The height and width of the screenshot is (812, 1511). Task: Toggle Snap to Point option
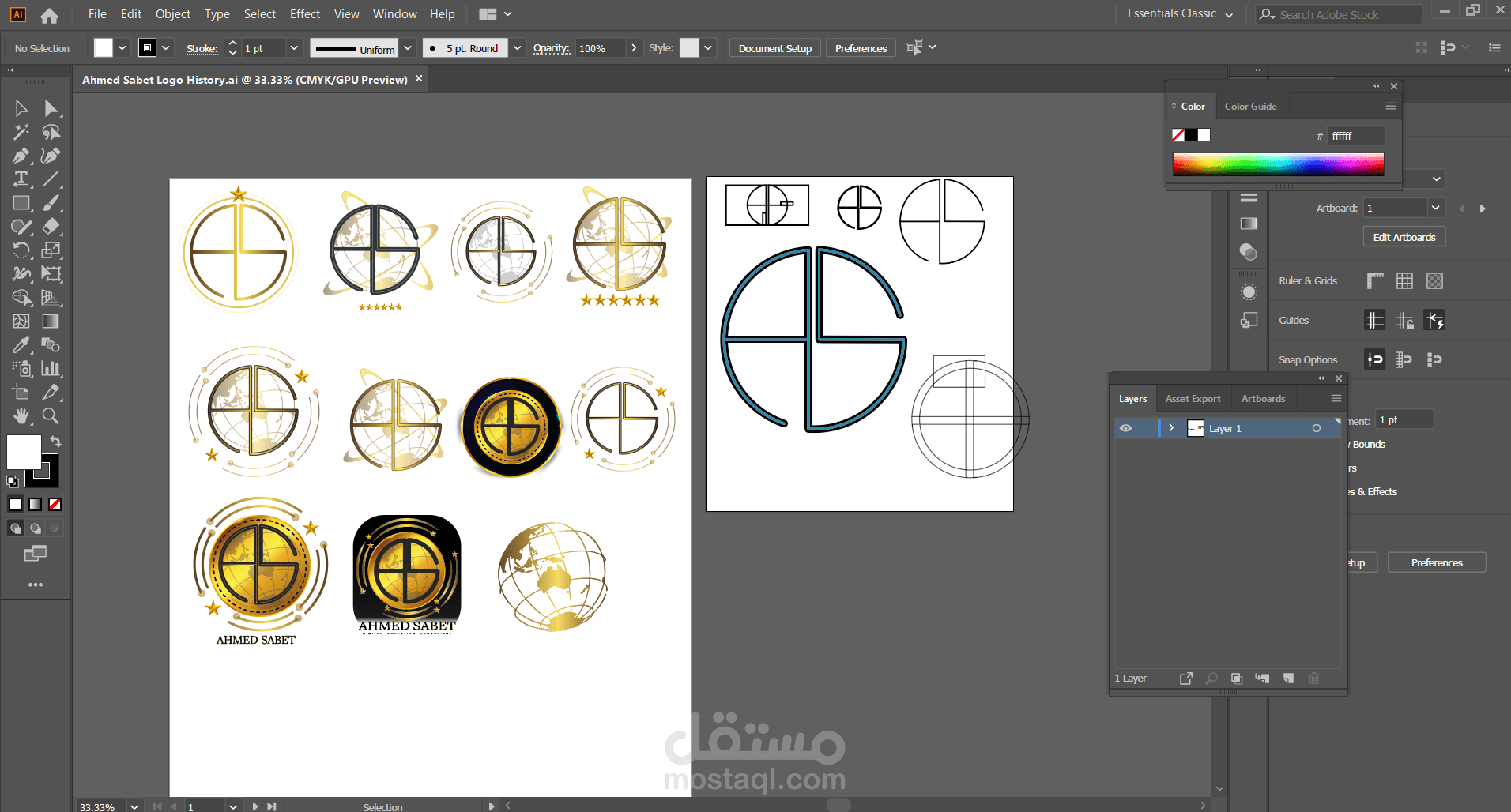coord(1375,360)
